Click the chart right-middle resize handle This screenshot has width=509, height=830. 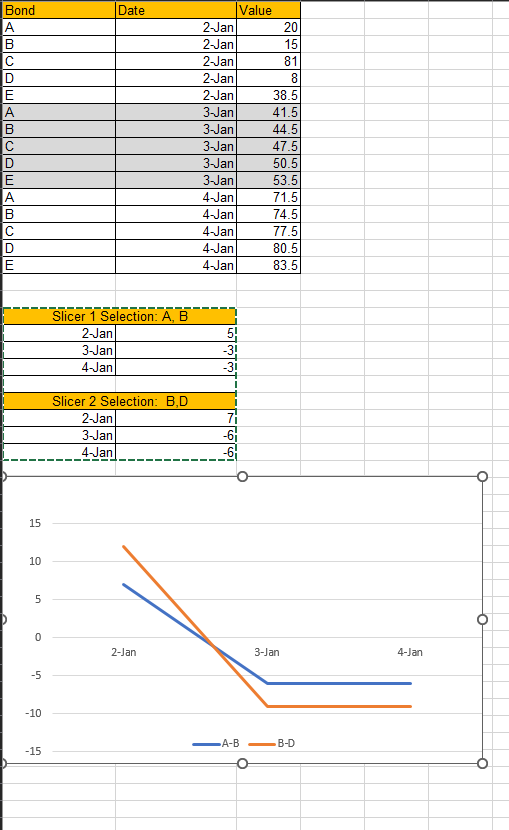point(482,619)
